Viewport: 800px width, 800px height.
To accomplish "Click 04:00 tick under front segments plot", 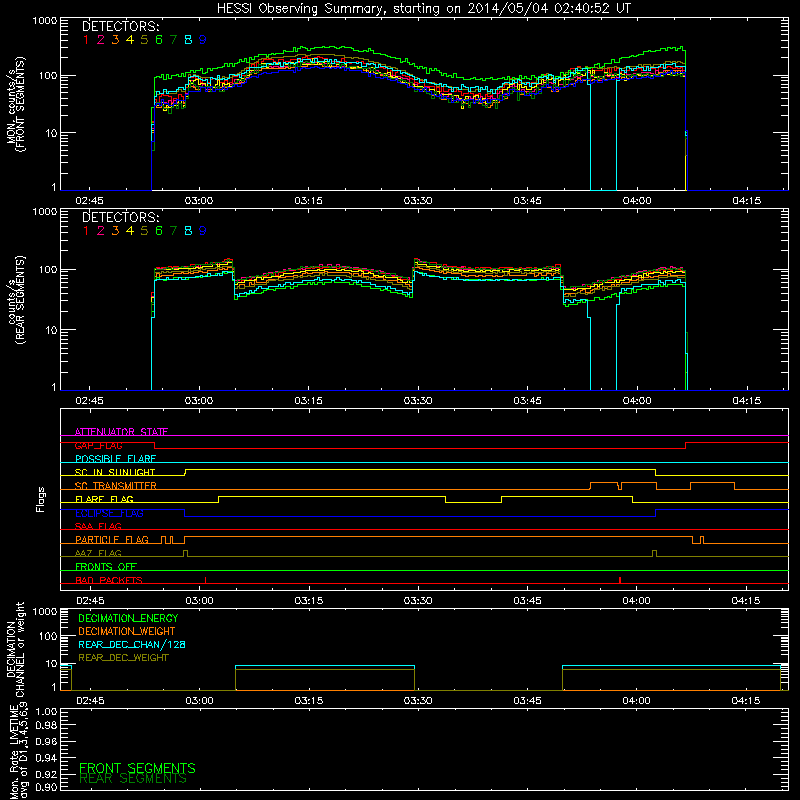I will tap(637, 201).
